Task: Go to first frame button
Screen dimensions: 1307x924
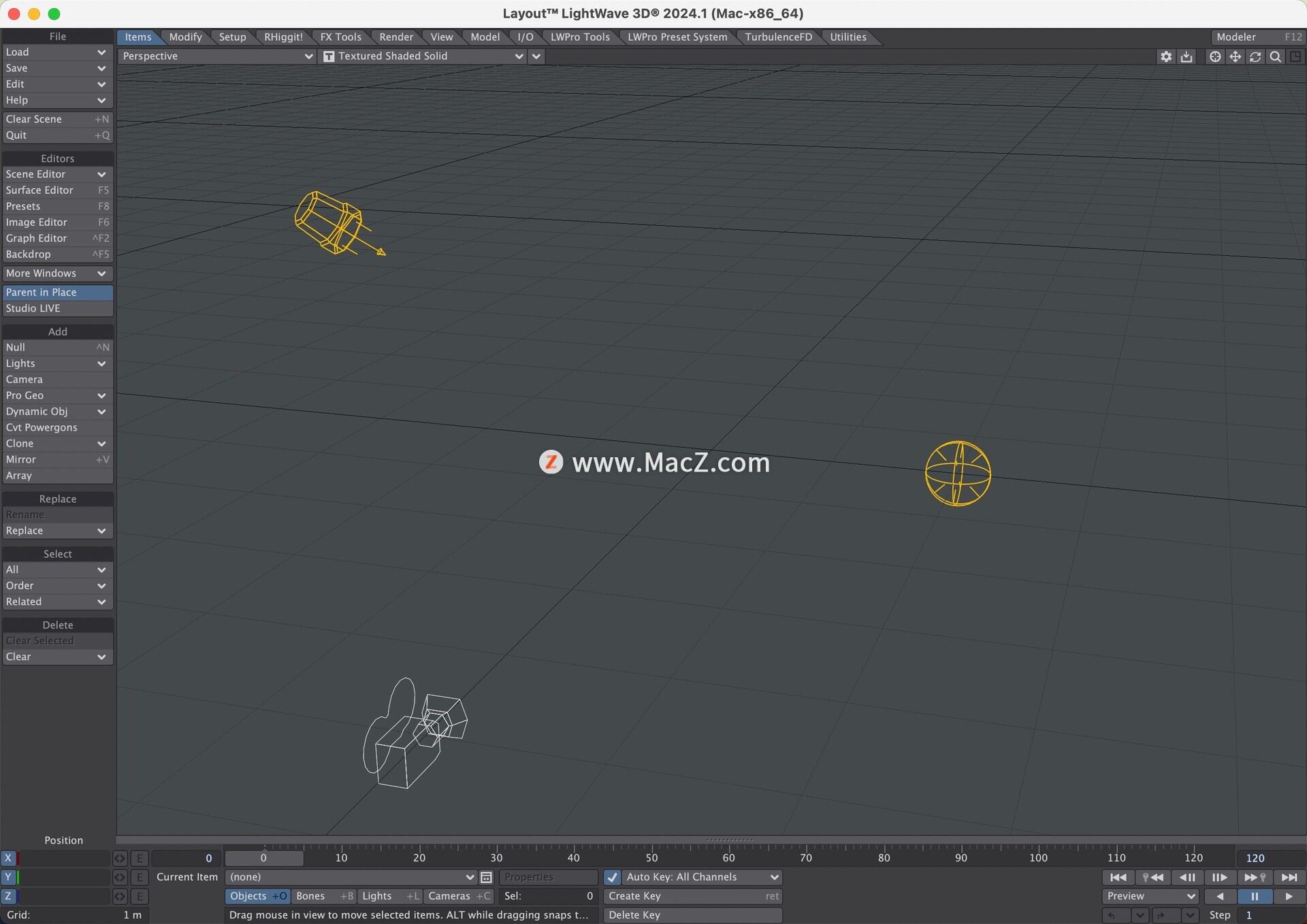Action: point(1118,878)
